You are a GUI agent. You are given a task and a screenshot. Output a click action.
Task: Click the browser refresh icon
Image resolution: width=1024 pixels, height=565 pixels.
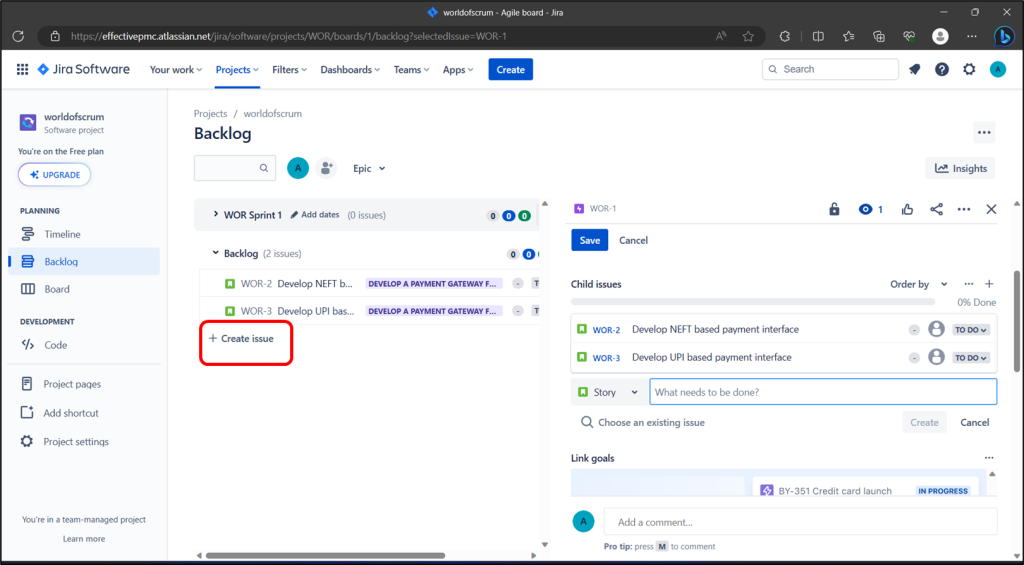point(18,37)
